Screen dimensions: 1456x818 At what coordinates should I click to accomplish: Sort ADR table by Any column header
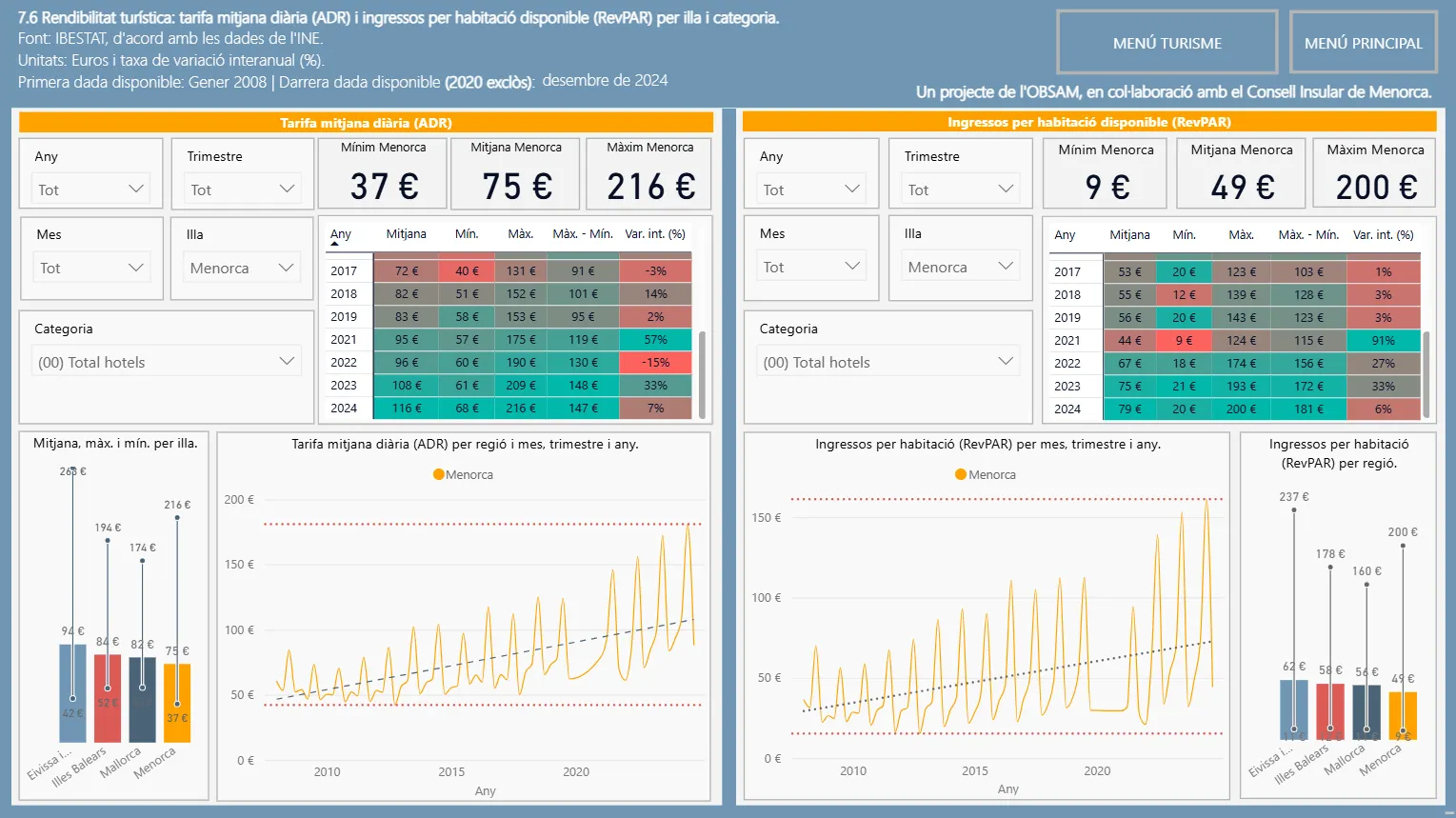pyautogui.click(x=341, y=234)
